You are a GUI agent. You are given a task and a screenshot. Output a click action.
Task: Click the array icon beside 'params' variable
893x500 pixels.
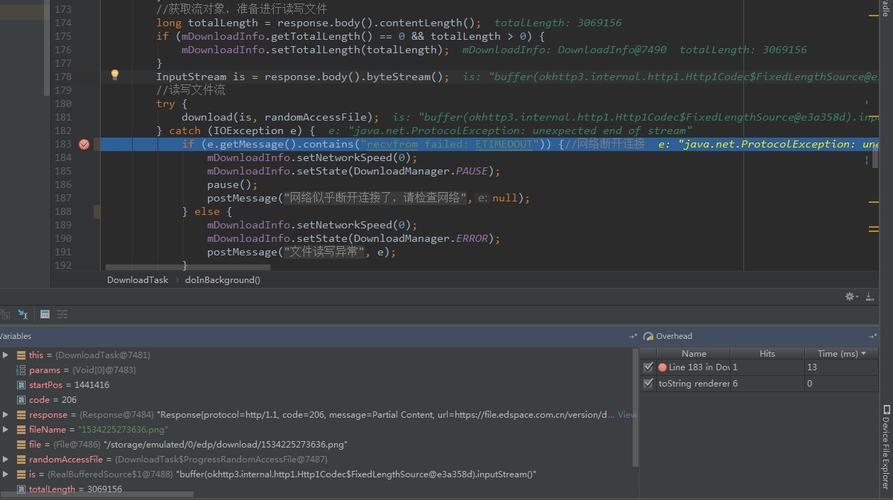point(21,370)
